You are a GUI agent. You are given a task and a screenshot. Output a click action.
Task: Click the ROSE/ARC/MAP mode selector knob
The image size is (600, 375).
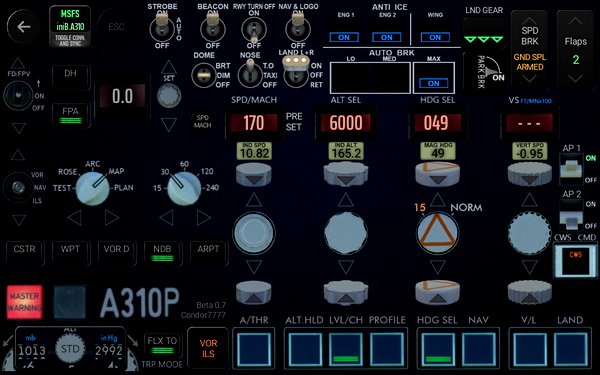[x=93, y=188]
